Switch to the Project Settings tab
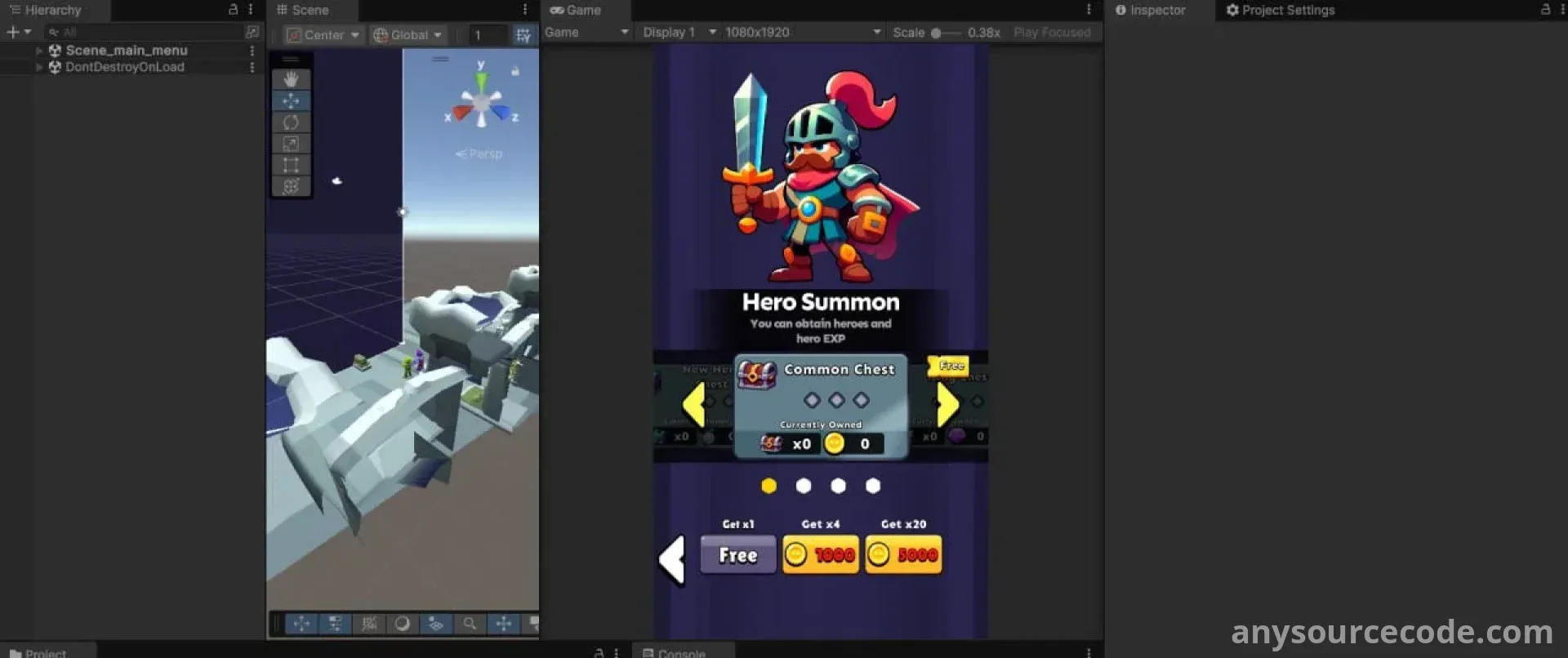The image size is (1568, 658). tap(1280, 10)
